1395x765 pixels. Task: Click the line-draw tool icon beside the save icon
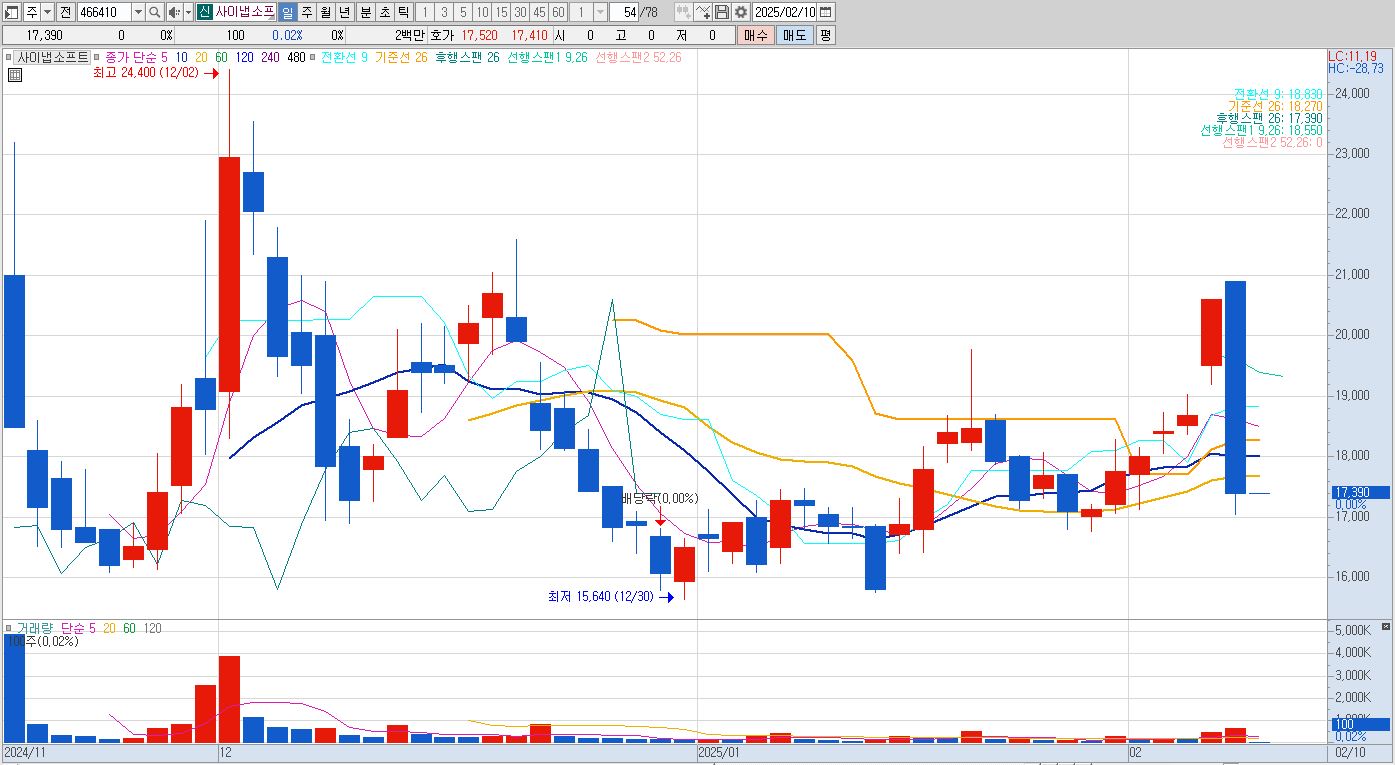[x=703, y=12]
